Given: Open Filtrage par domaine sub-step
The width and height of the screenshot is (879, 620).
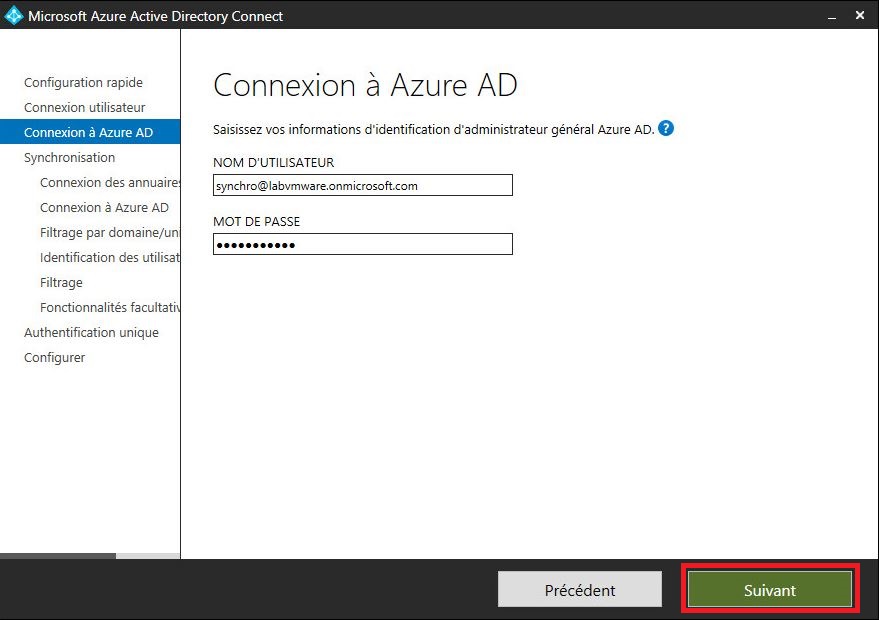Looking at the screenshot, I should click(x=110, y=232).
